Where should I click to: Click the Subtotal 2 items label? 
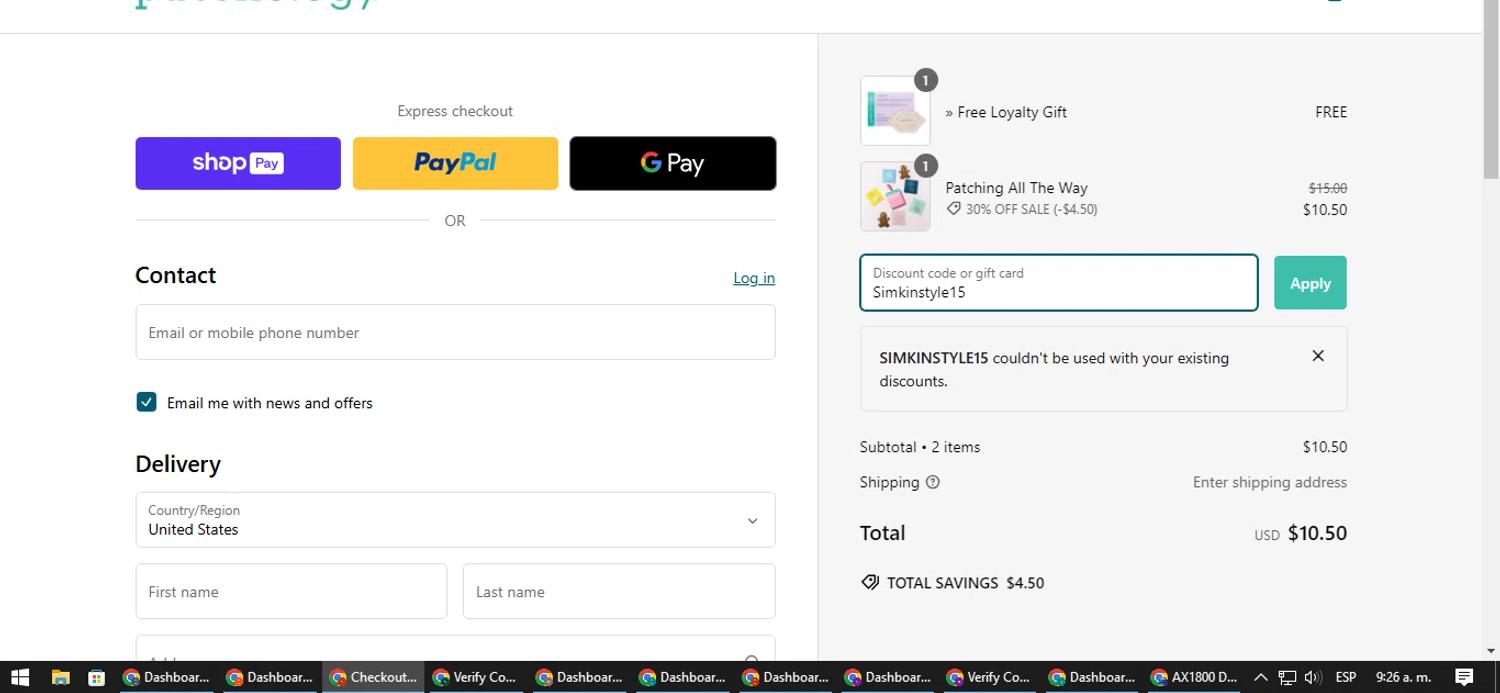tap(920, 447)
